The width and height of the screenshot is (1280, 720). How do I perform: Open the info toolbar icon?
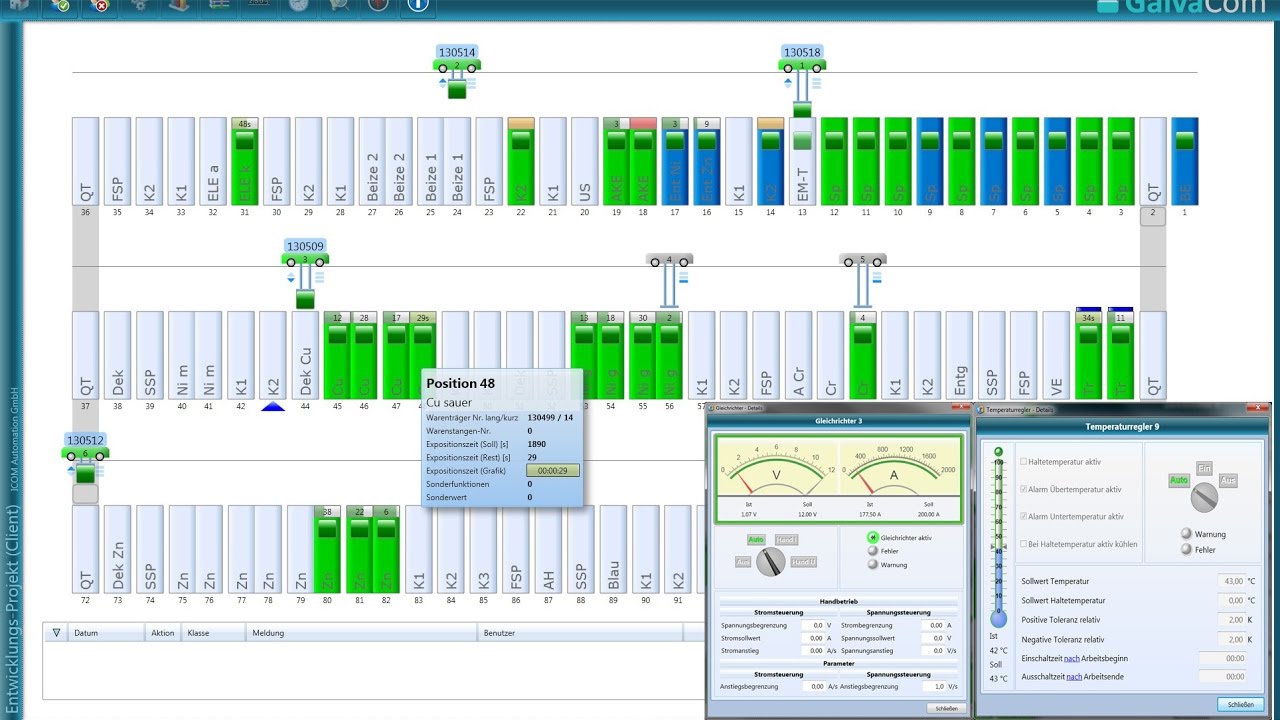(418, 6)
